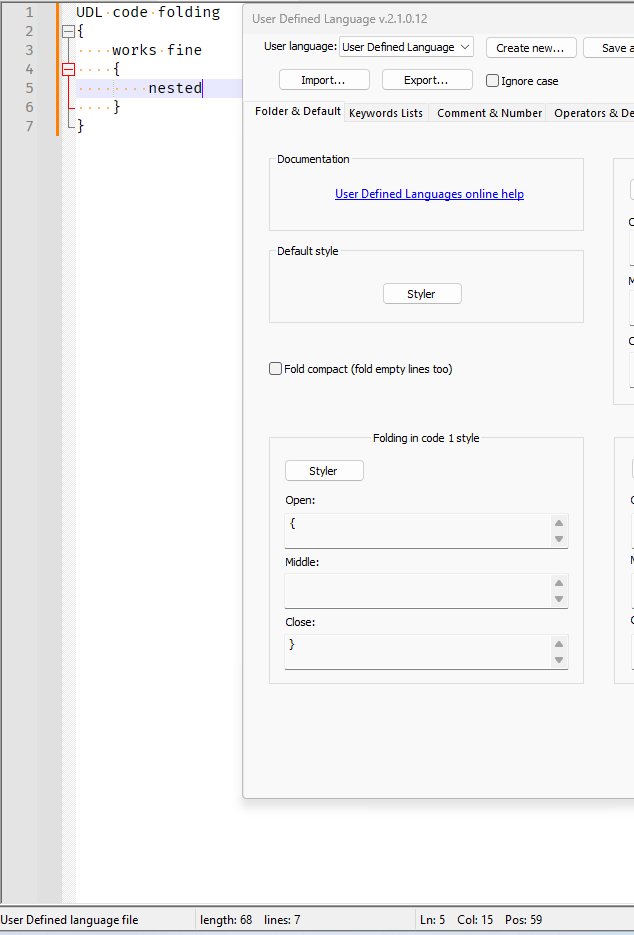Open the User language dropdown
Viewport: 634px width, 935px height.
pos(462,46)
